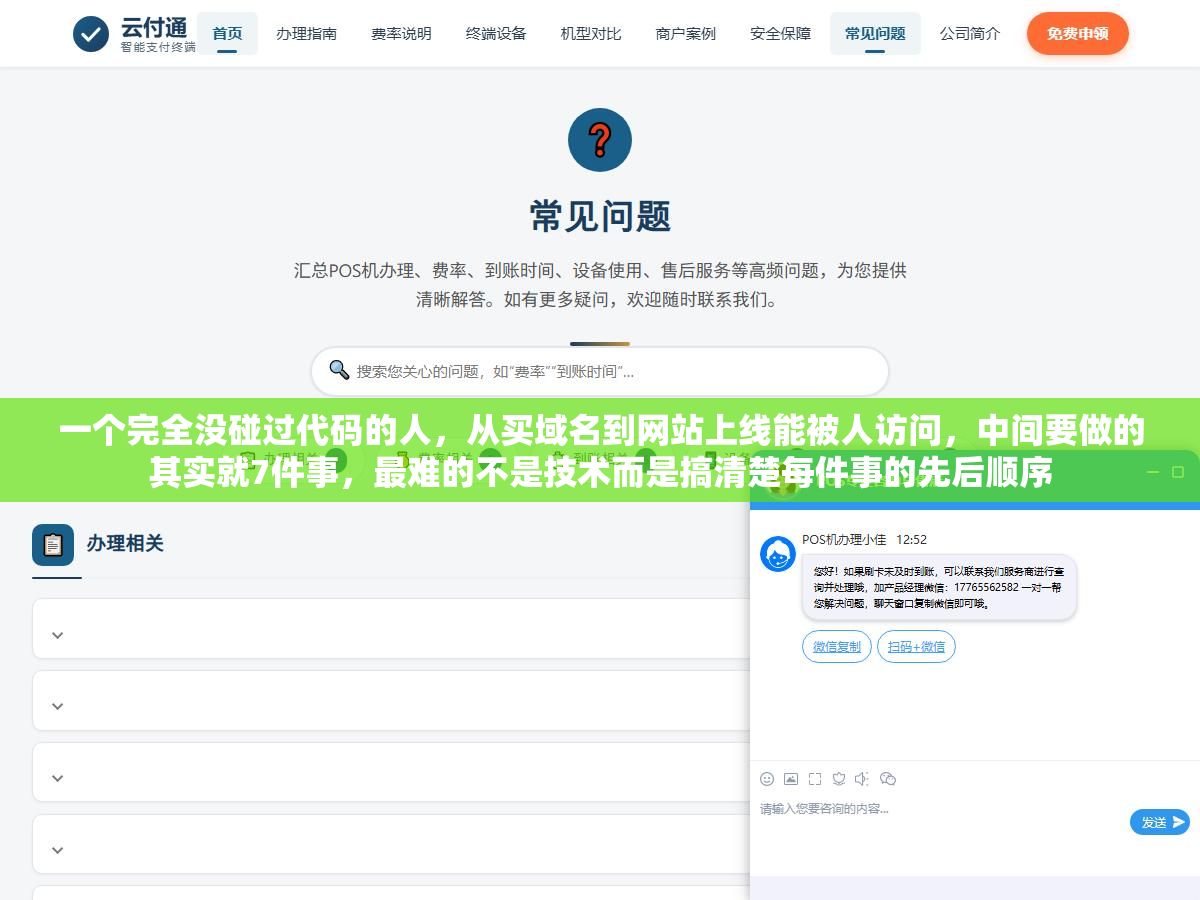Click the 微信复制 button in chat
The height and width of the screenshot is (900, 1200).
click(x=837, y=647)
